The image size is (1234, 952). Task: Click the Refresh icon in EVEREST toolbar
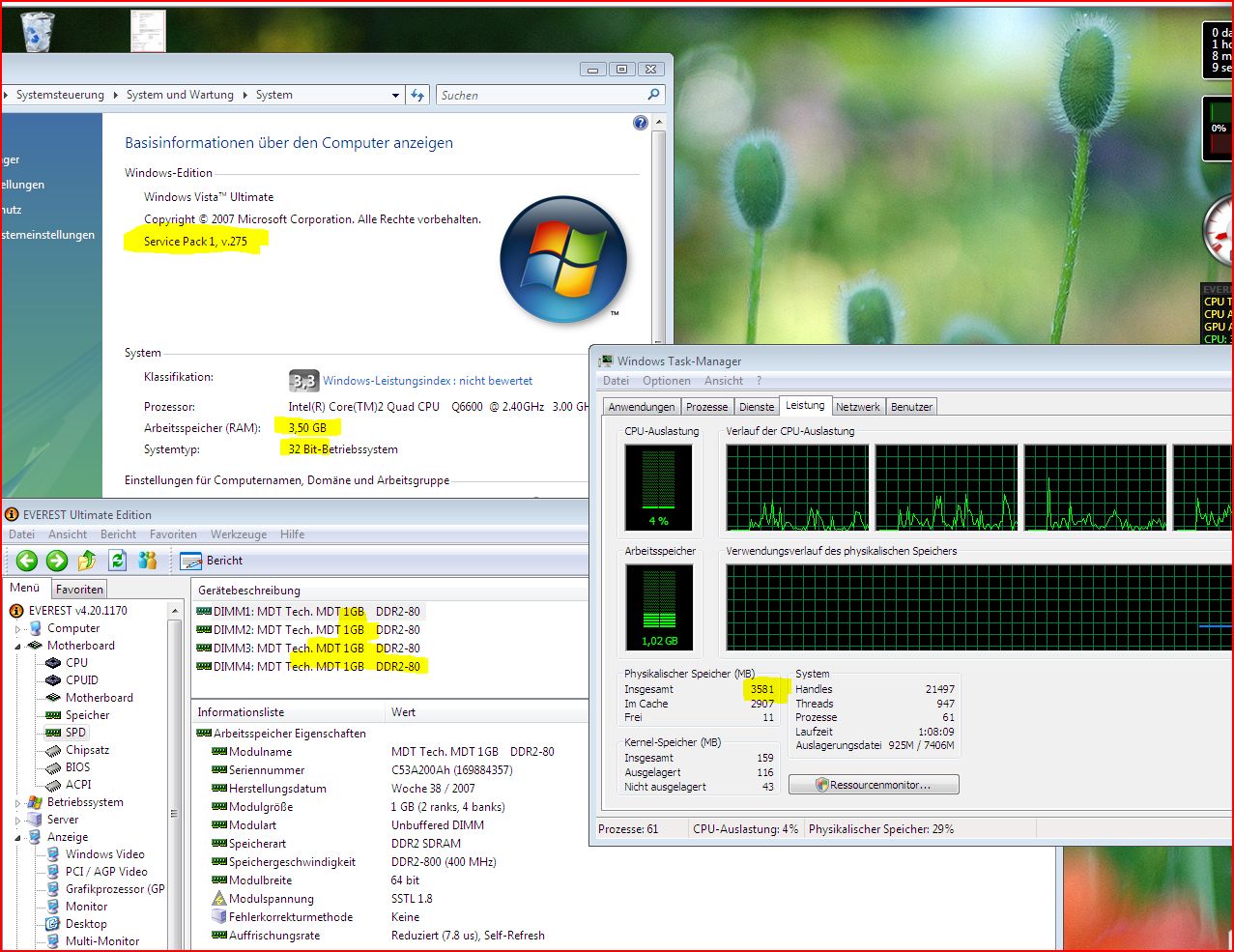pos(118,561)
